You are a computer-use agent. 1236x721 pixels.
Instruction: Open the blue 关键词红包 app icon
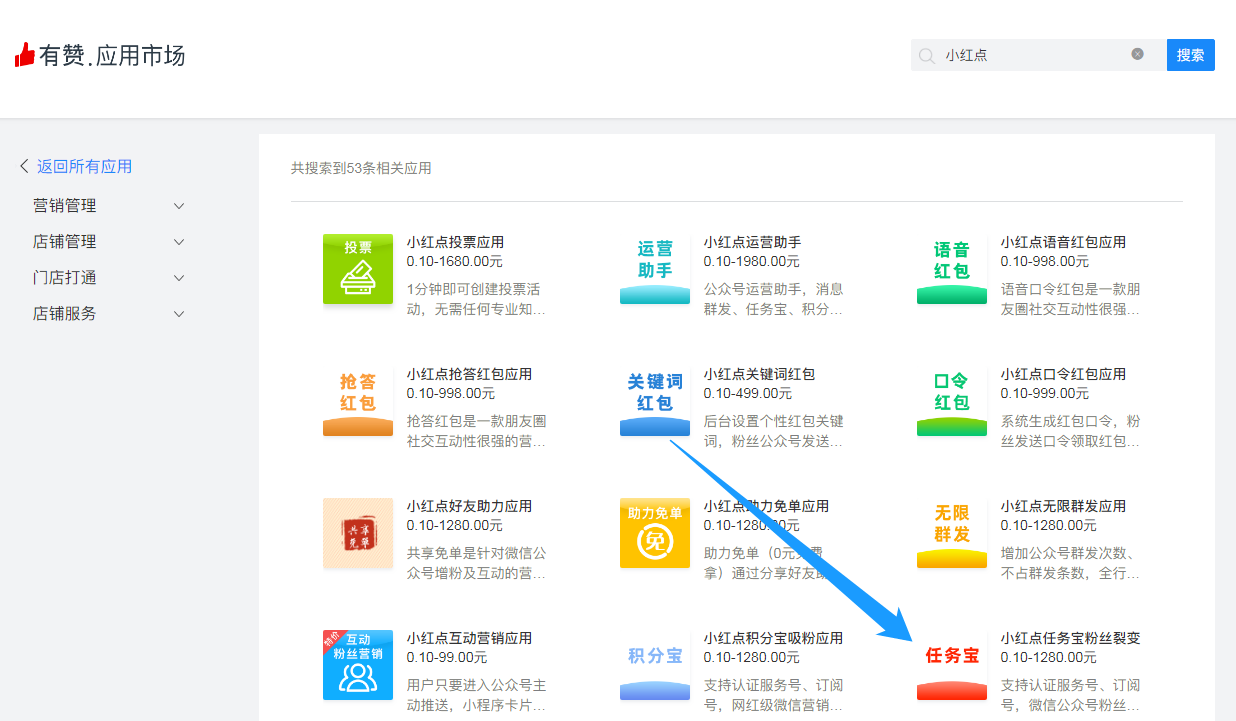click(x=655, y=401)
